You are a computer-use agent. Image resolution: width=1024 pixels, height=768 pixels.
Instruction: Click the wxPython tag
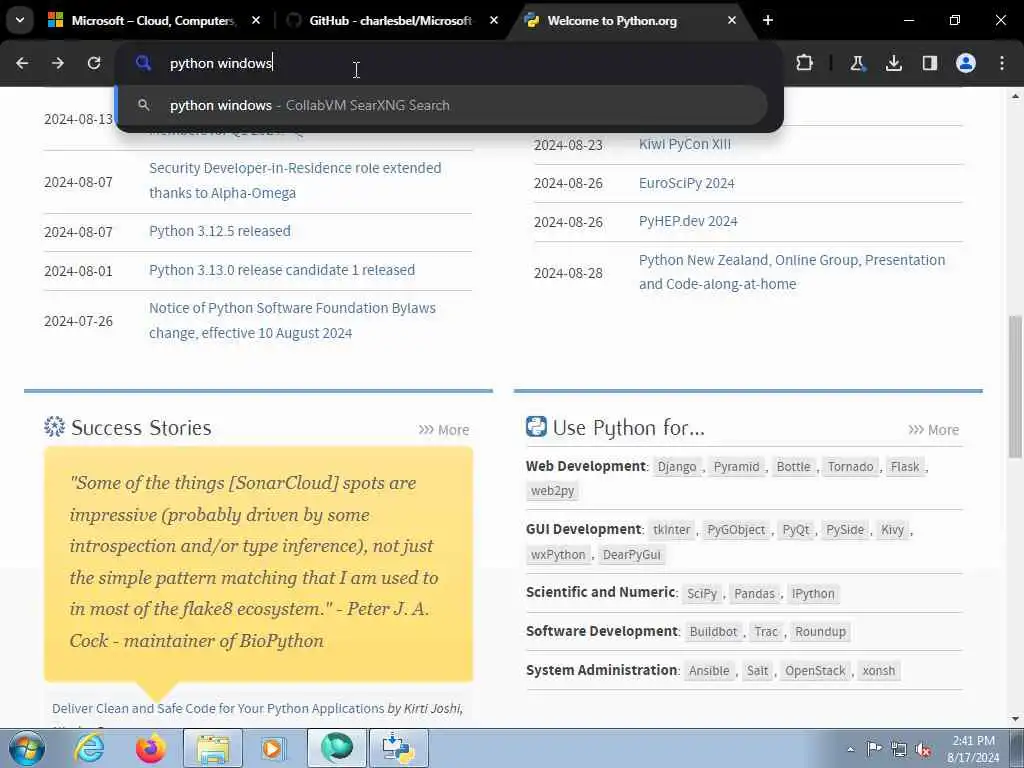click(x=558, y=554)
